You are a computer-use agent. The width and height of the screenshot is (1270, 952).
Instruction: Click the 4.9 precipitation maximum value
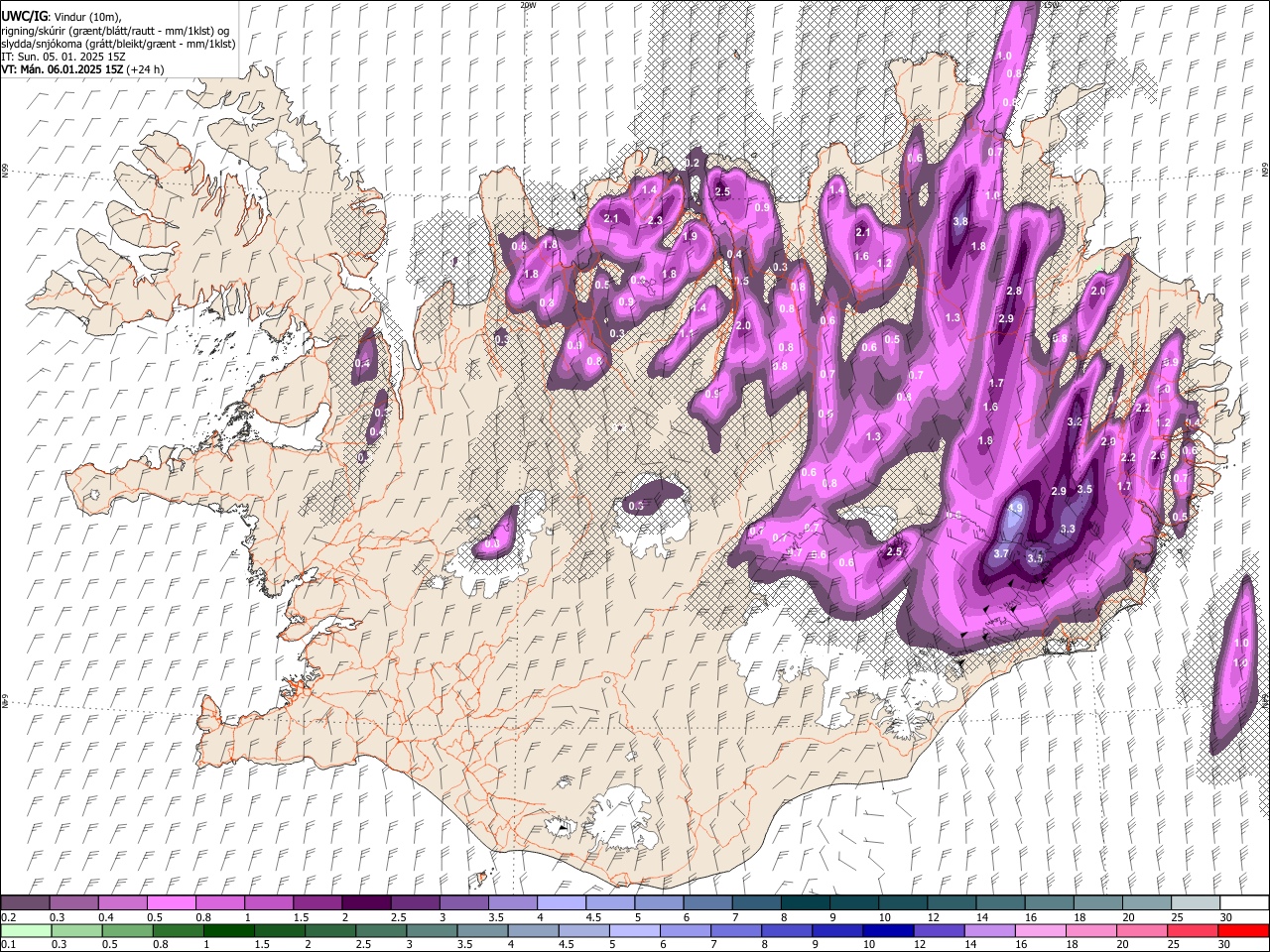point(1015,507)
